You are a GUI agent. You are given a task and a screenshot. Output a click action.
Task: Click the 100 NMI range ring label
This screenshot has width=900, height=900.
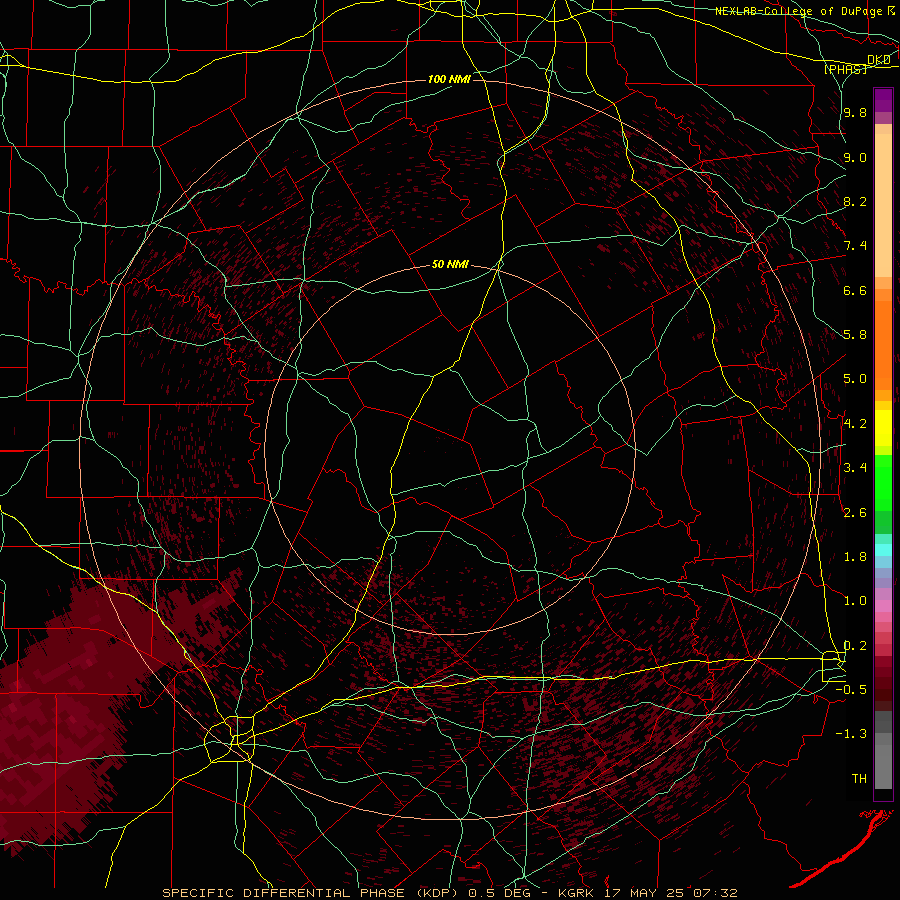coord(449,79)
